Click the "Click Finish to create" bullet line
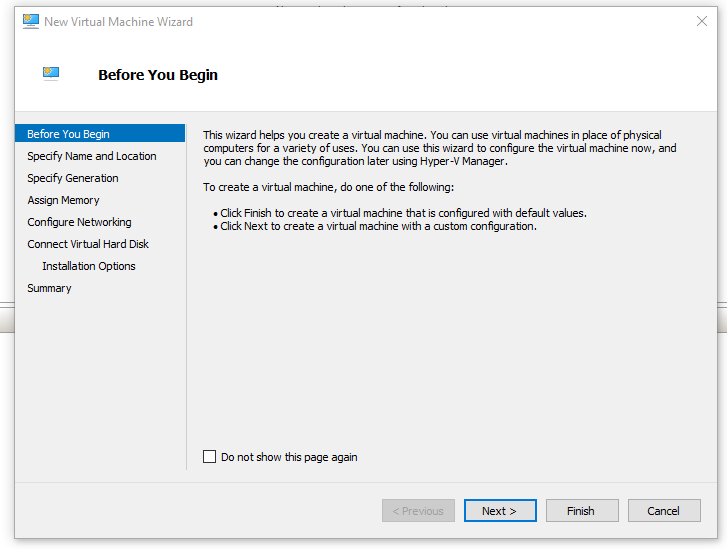This screenshot has width=727, height=549. click(403, 213)
